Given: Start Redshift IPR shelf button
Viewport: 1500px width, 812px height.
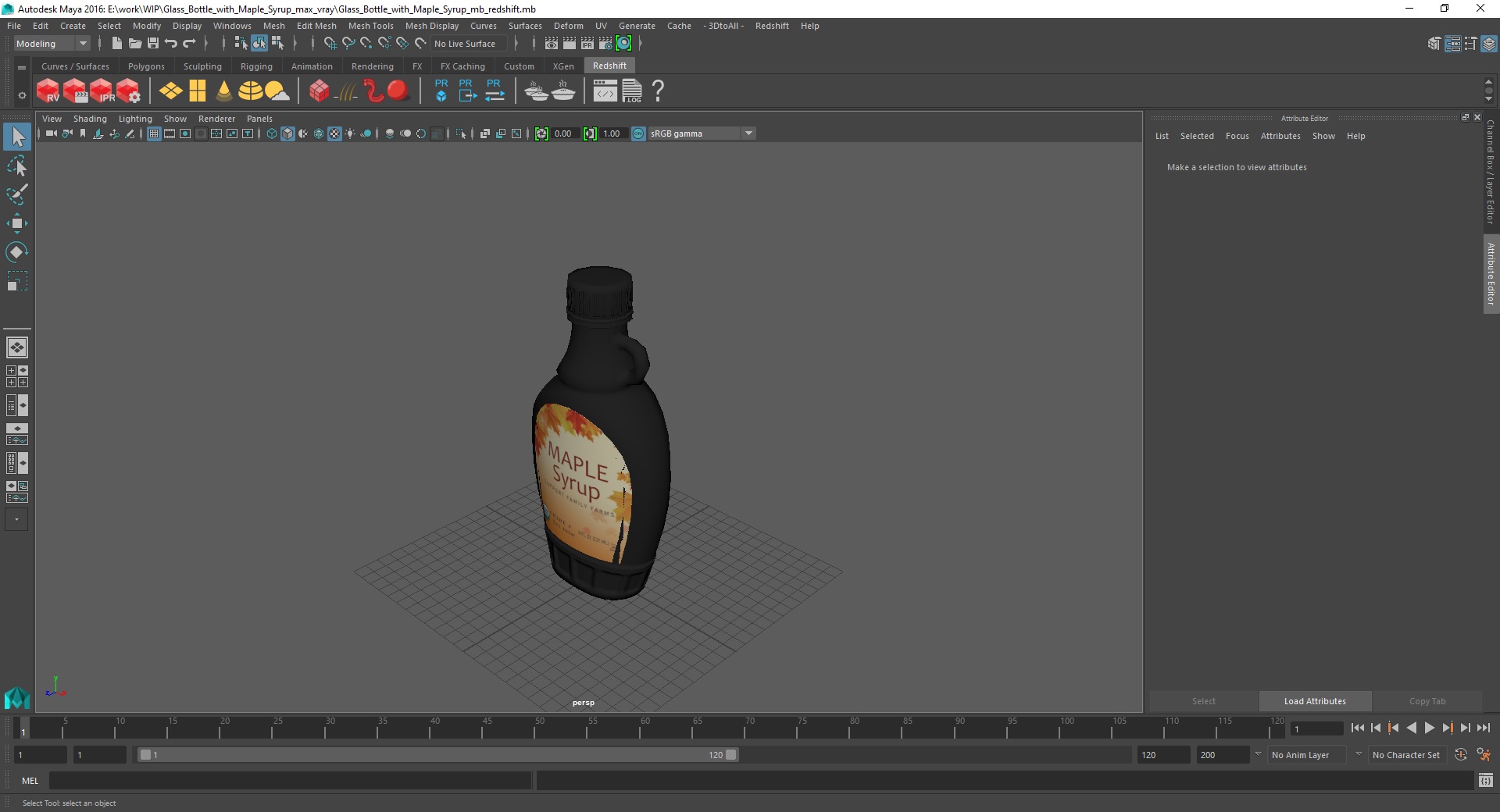Looking at the screenshot, I should pos(102,91).
